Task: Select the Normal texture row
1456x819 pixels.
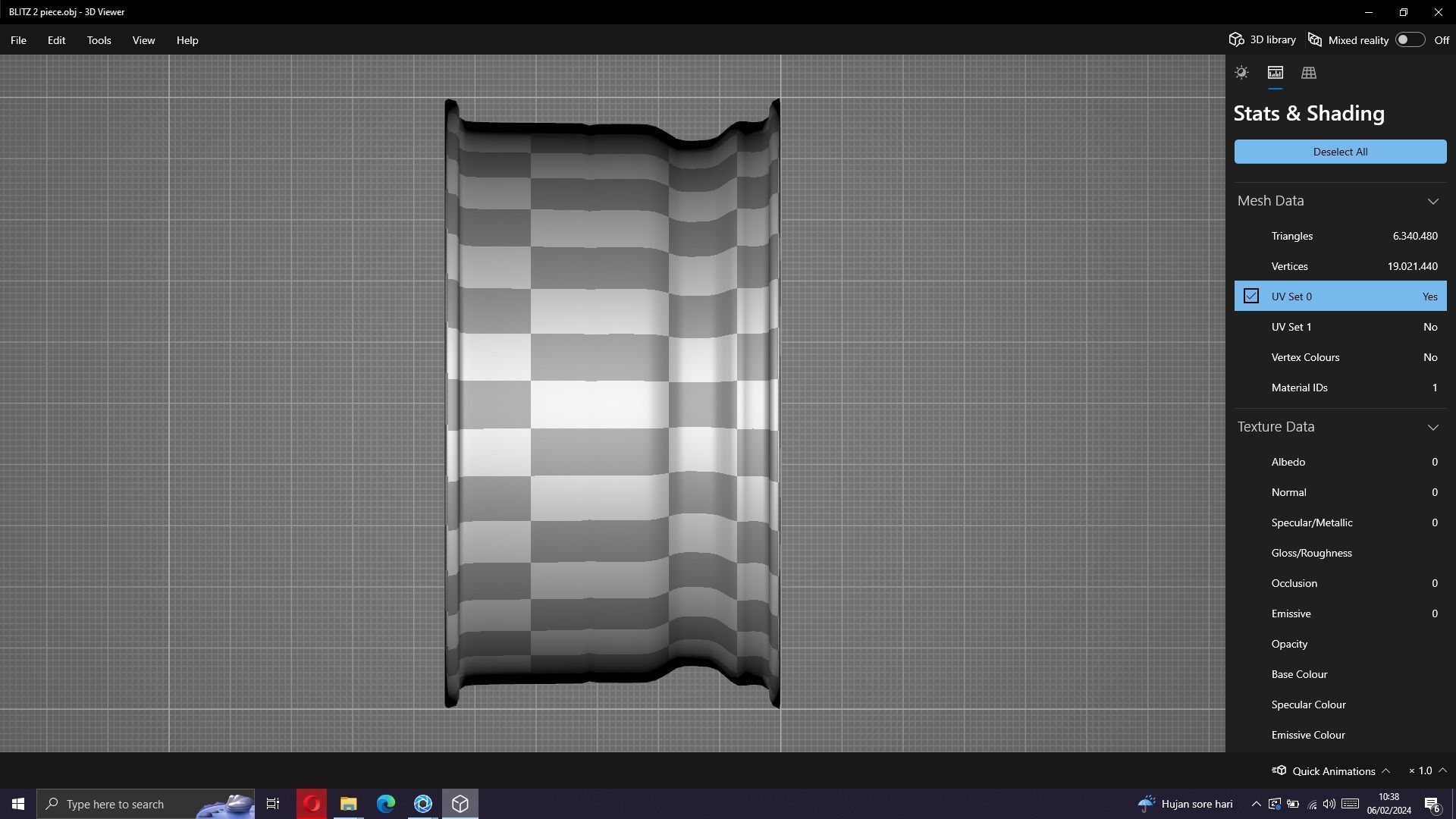Action: coord(1340,492)
